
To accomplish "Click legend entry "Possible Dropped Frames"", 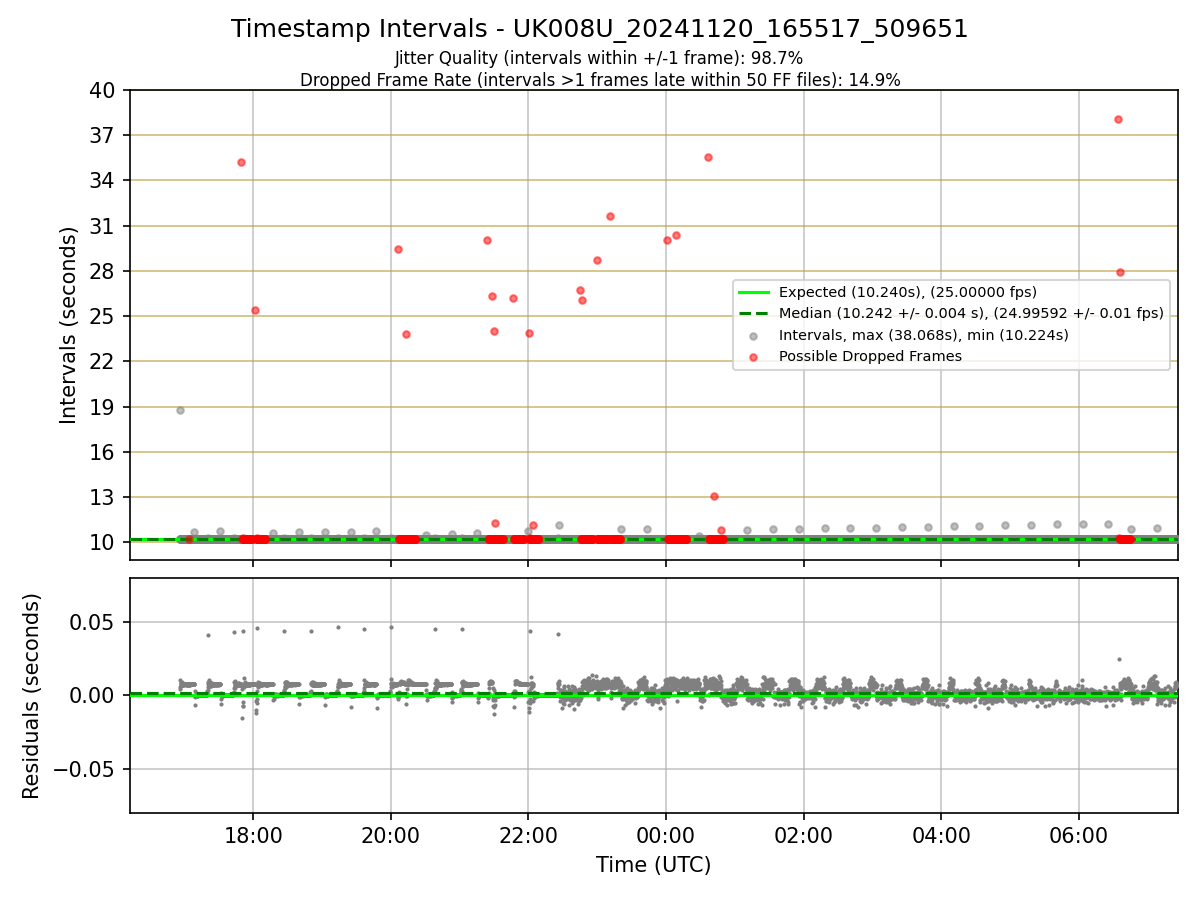I will [x=870, y=356].
